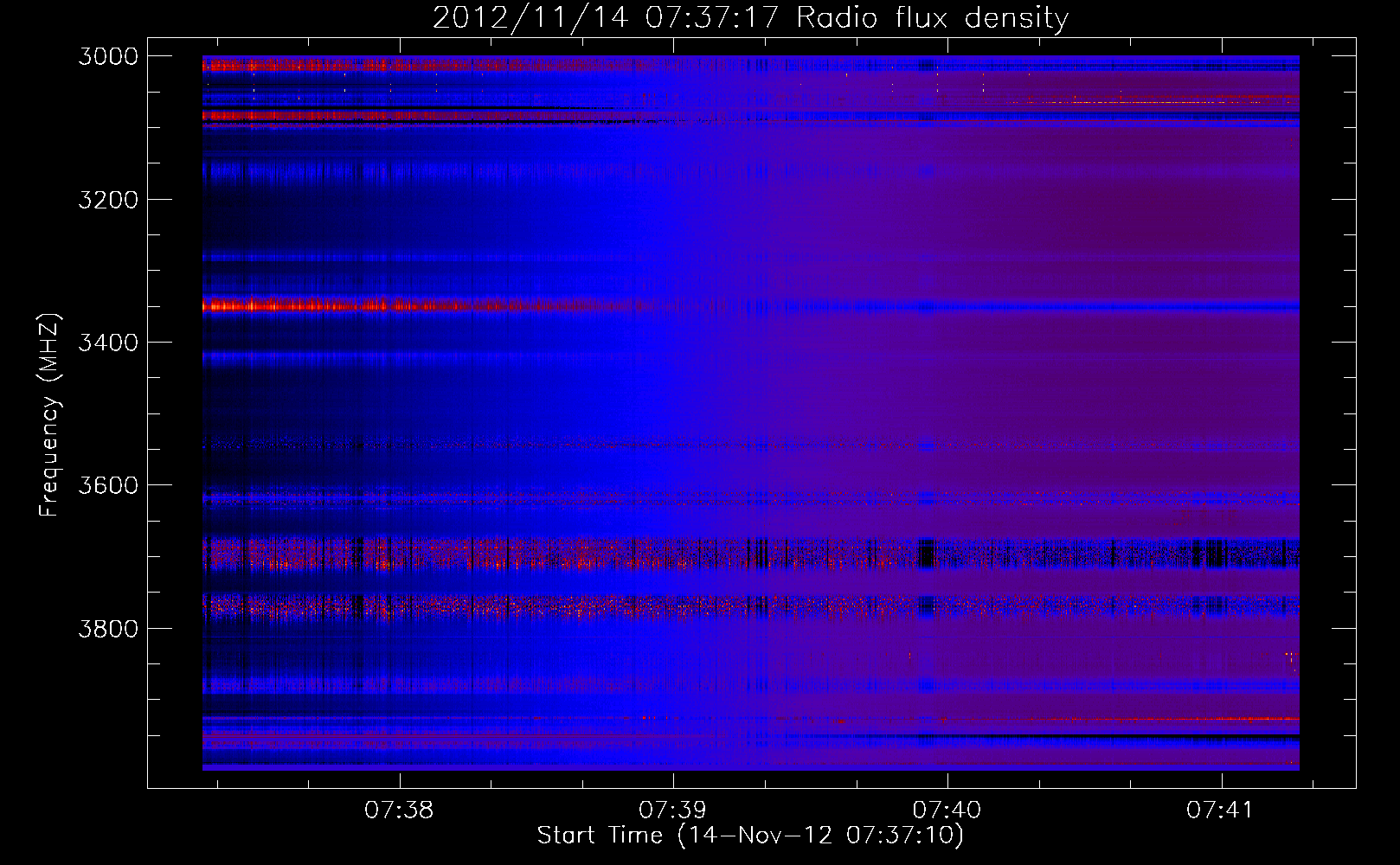Click the 07:40 time axis label

(947, 811)
